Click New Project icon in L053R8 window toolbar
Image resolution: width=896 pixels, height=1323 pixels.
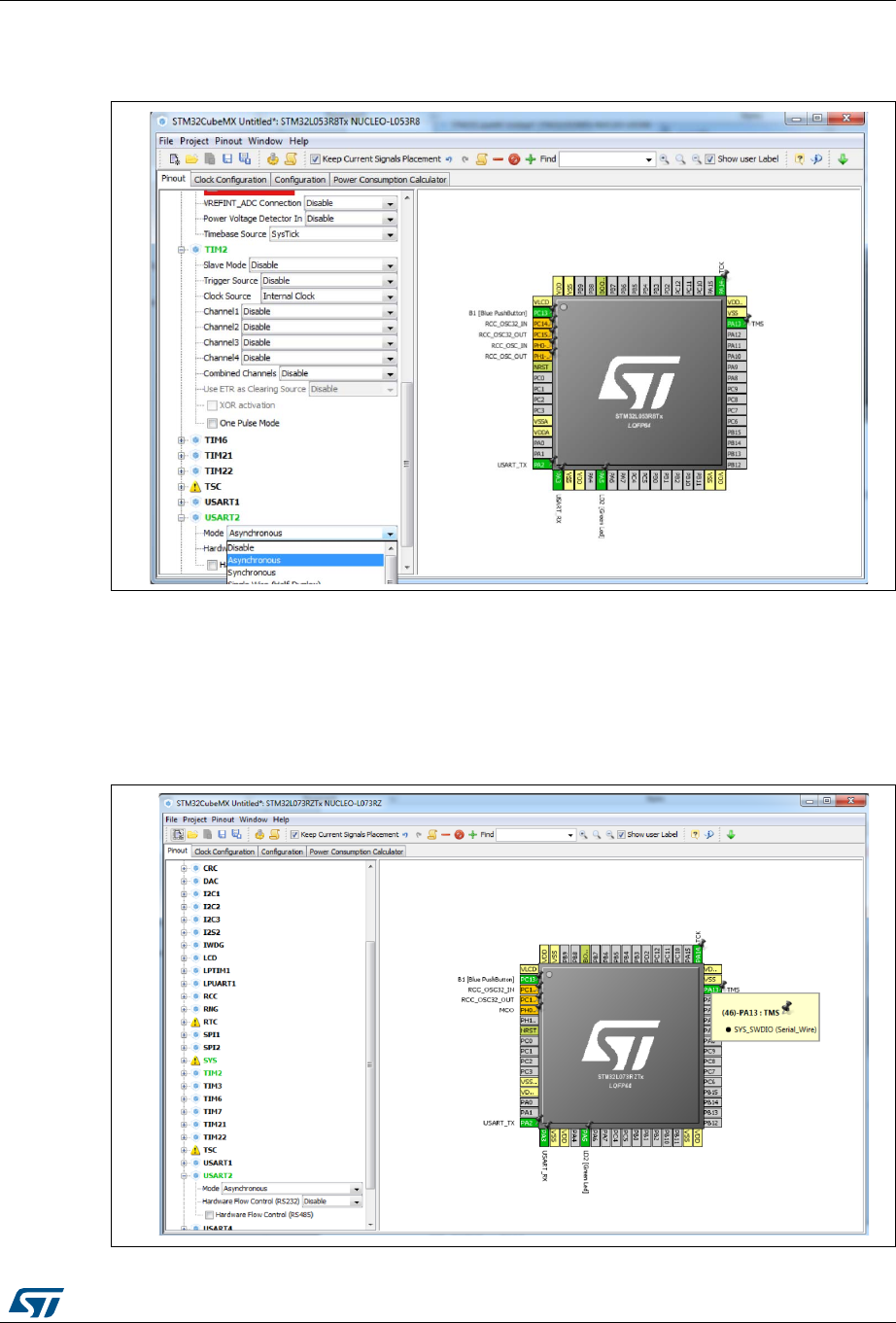(174, 158)
